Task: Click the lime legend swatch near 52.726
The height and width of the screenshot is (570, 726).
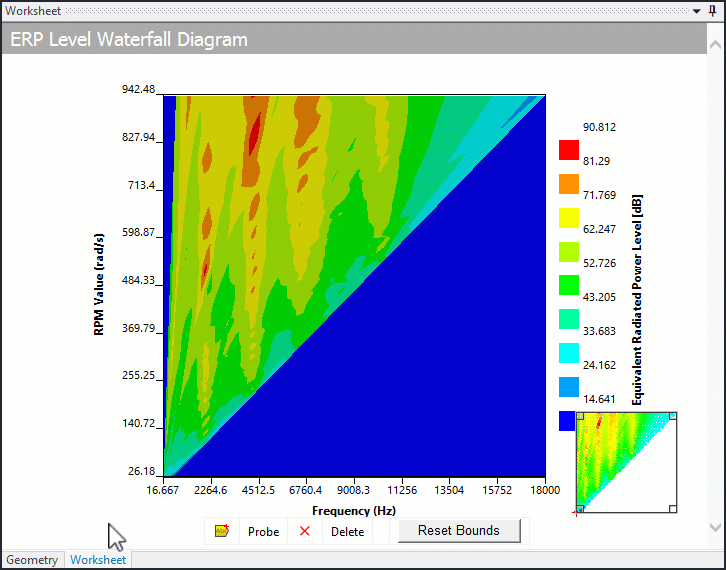Action: pyautogui.click(x=569, y=251)
